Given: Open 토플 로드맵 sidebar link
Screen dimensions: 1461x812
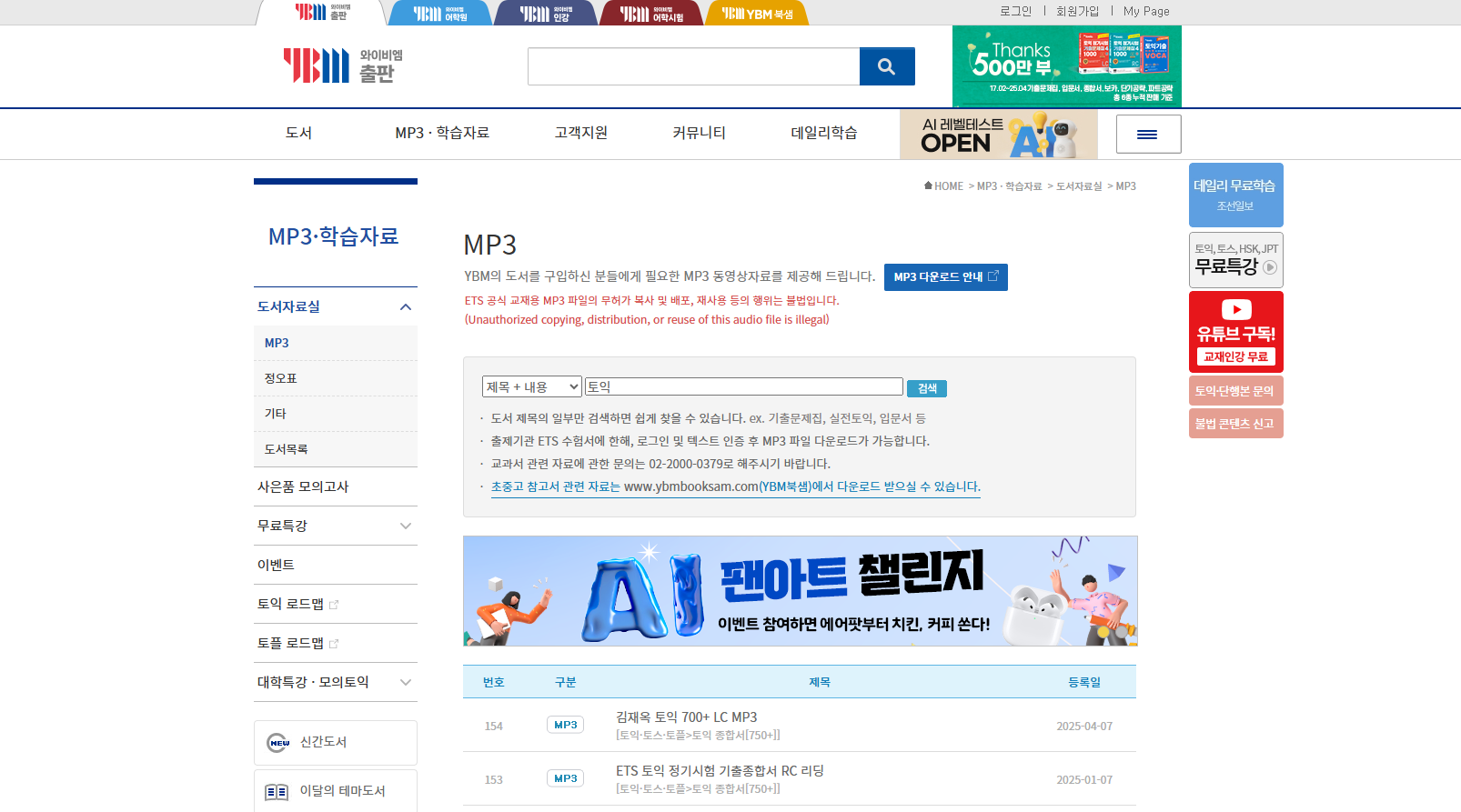Looking at the screenshot, I should tap(290, 643).
